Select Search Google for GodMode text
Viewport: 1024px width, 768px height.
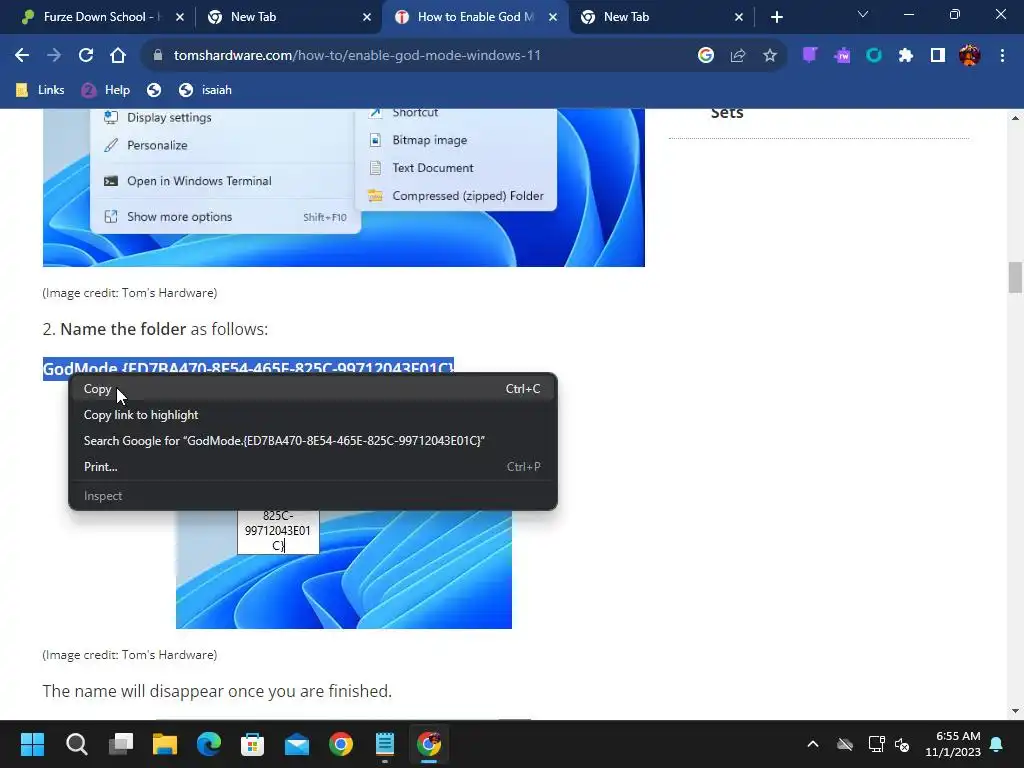pos(312,441)
